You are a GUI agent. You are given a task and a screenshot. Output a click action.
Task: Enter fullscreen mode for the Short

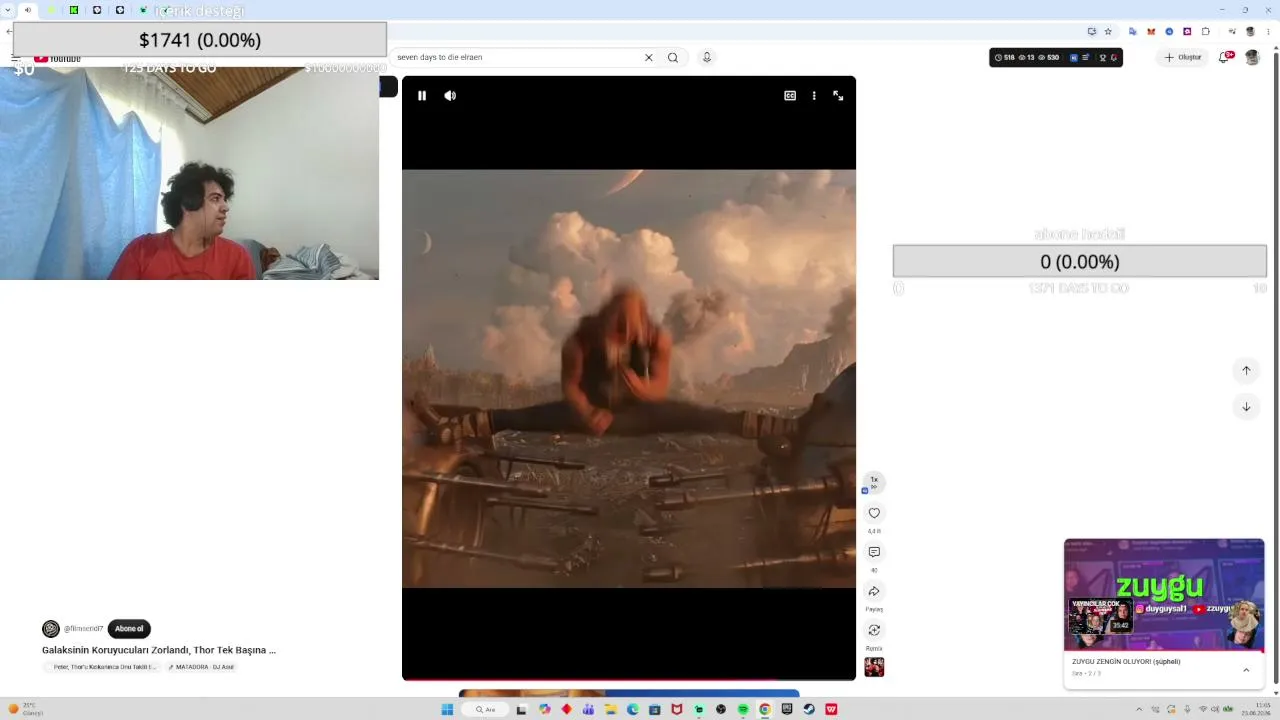click(x=838, y=96)
